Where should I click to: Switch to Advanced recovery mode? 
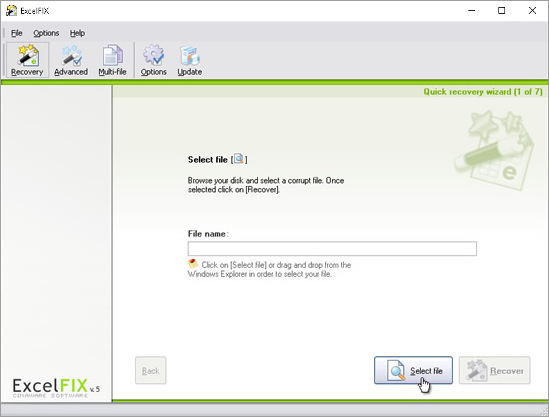point(71,60)
